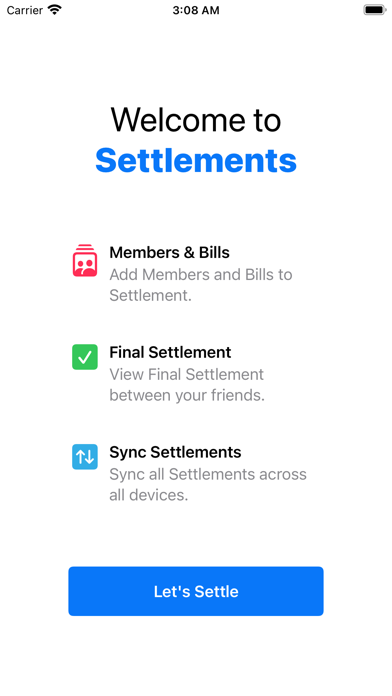Click the 3:08 AM clock
The width and height of the screenshot is (392, 696).
[x=196, y=10]
